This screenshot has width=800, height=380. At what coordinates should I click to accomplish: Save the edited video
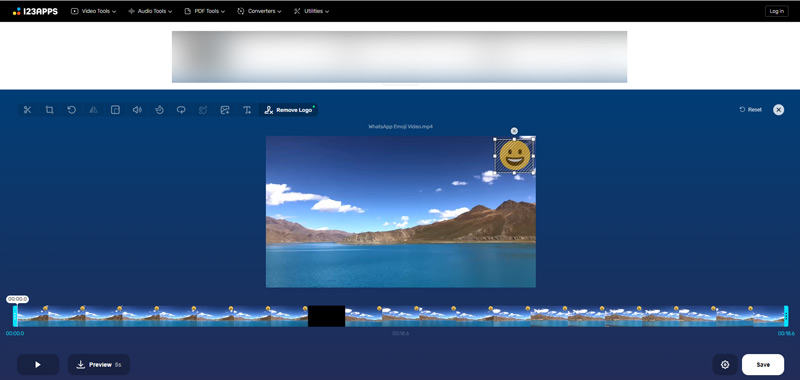[x=763, y=365]
